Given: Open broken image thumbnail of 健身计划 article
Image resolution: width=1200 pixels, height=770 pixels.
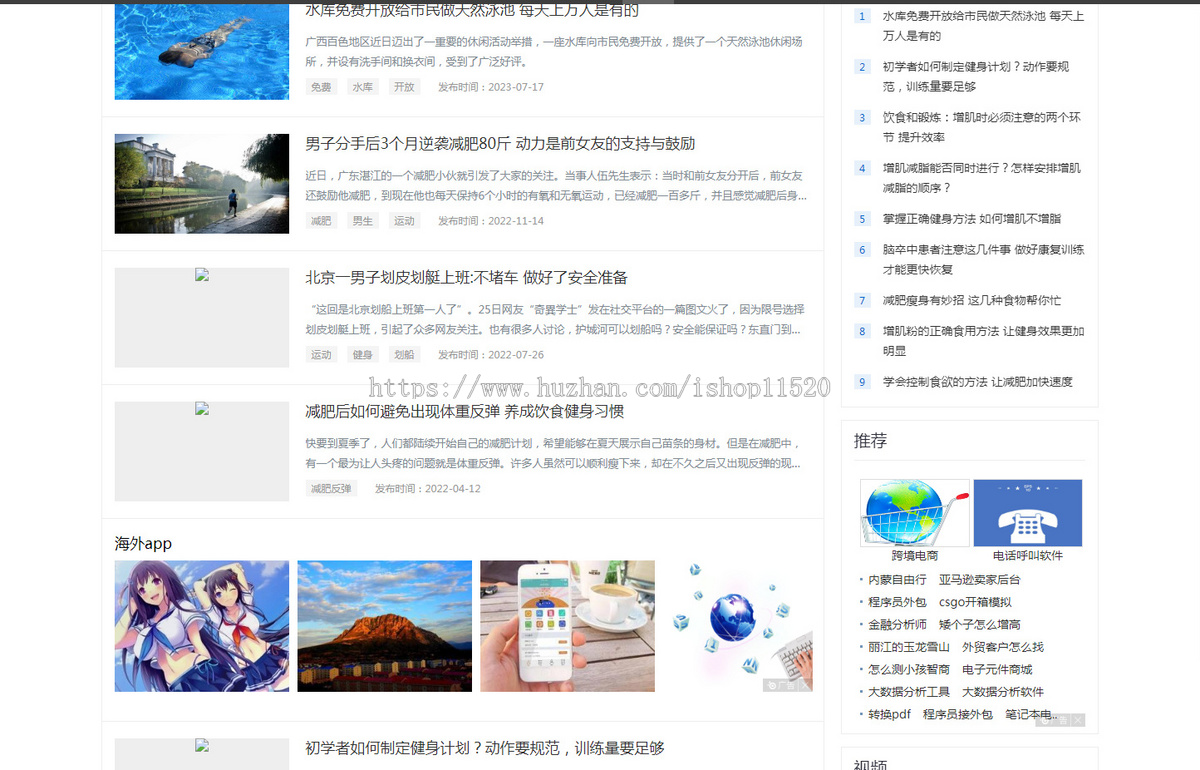Looking at the screenshot, I should point(202,754).
